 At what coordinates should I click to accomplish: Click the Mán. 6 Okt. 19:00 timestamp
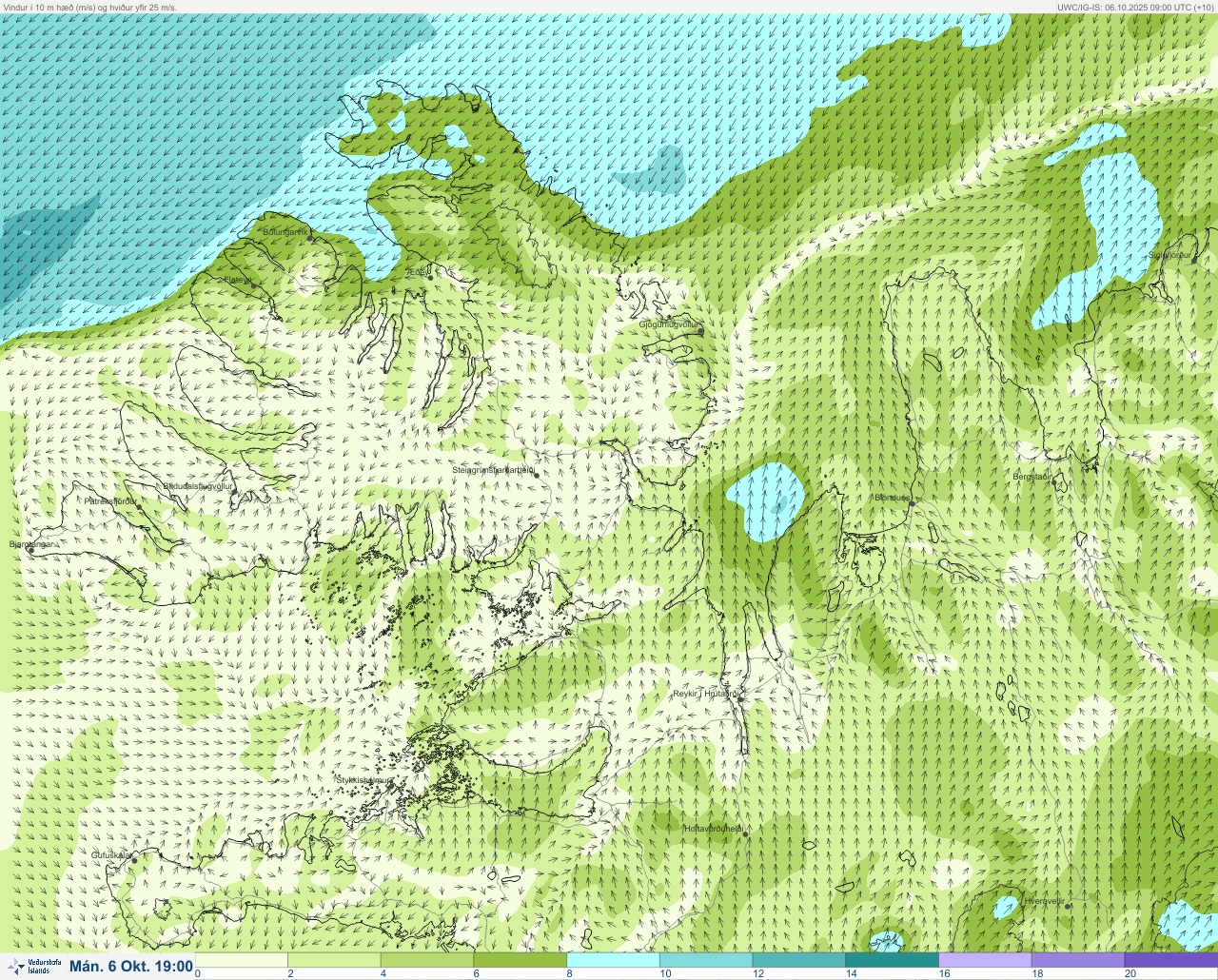pos(131,967)
